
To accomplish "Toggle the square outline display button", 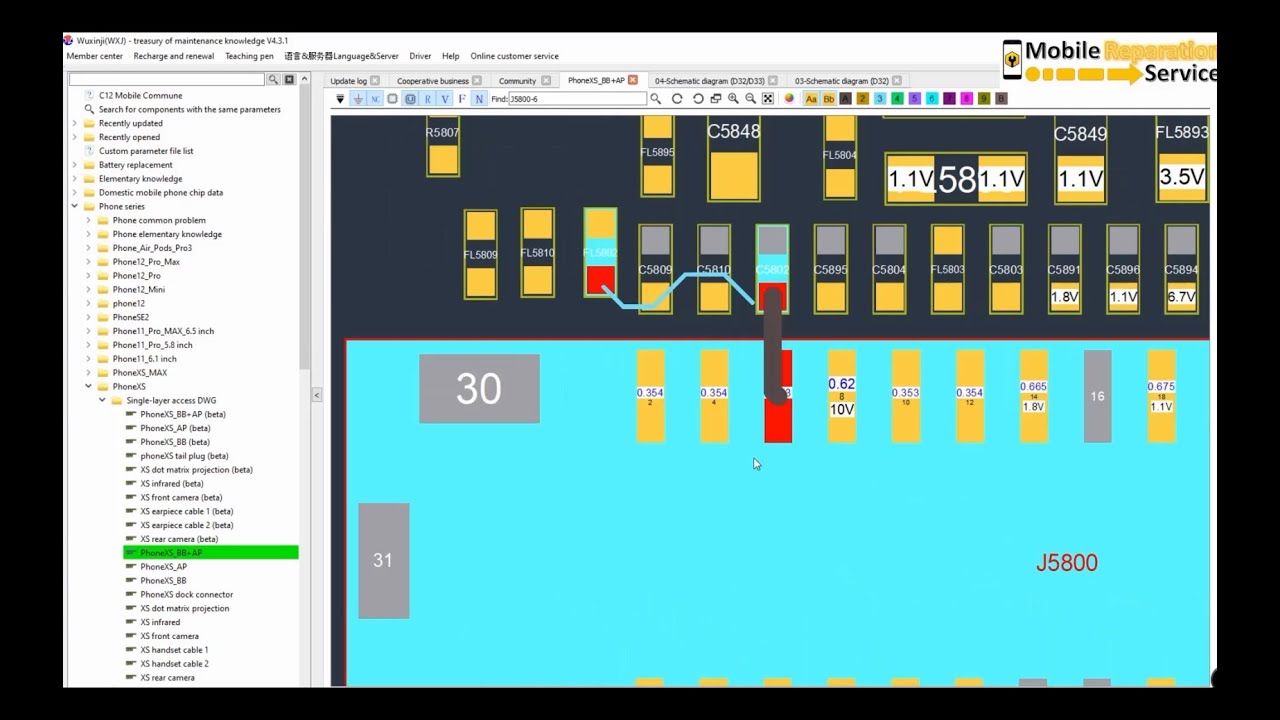I will pyautogui.click(x=392, y=99).
